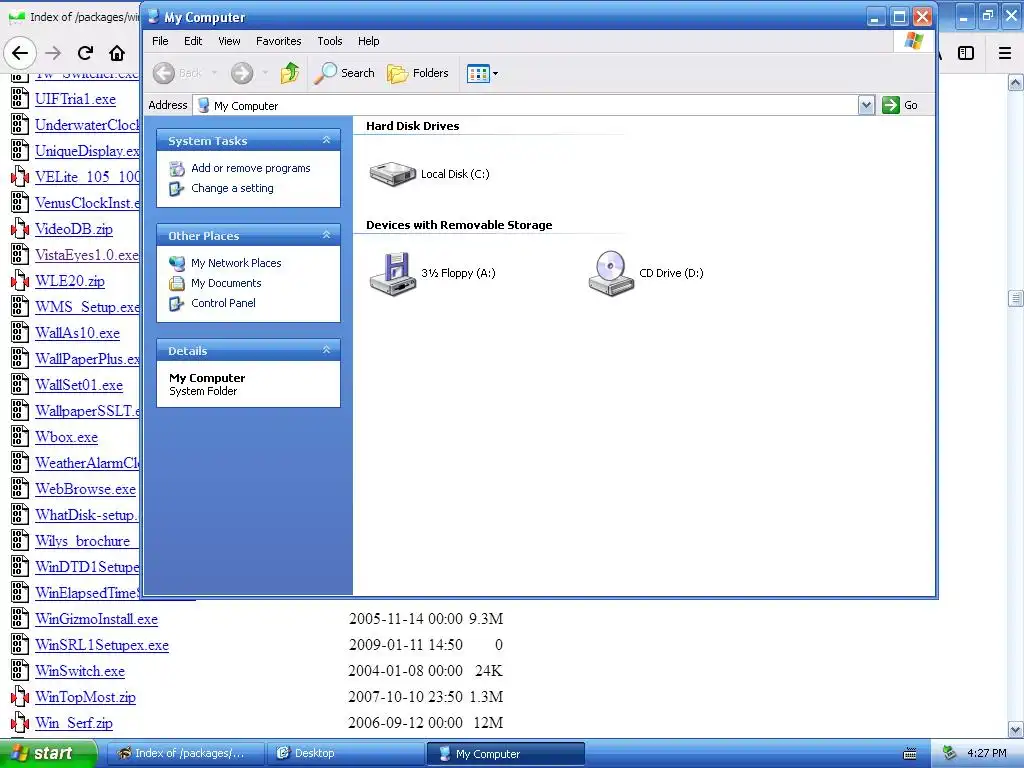Click the VideoDB.zip archive file icon
Viewport: 1024px width, 768px height.
pos(20,229)
